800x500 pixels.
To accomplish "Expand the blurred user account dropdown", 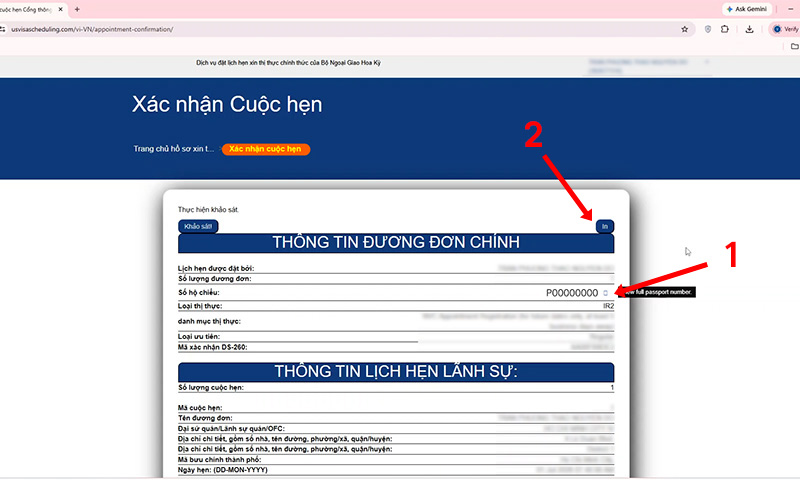I will [647, 66].
